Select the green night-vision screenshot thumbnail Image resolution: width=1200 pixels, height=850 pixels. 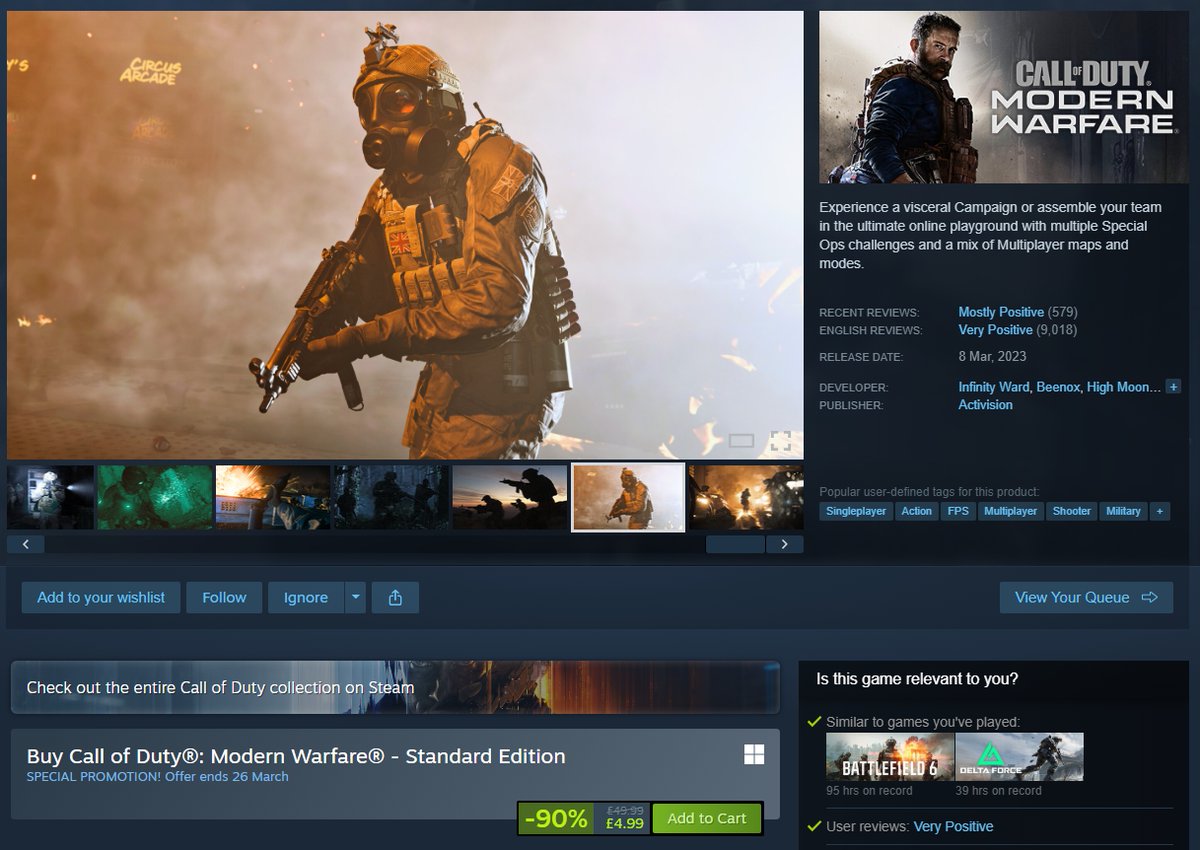tap(155, 497)
